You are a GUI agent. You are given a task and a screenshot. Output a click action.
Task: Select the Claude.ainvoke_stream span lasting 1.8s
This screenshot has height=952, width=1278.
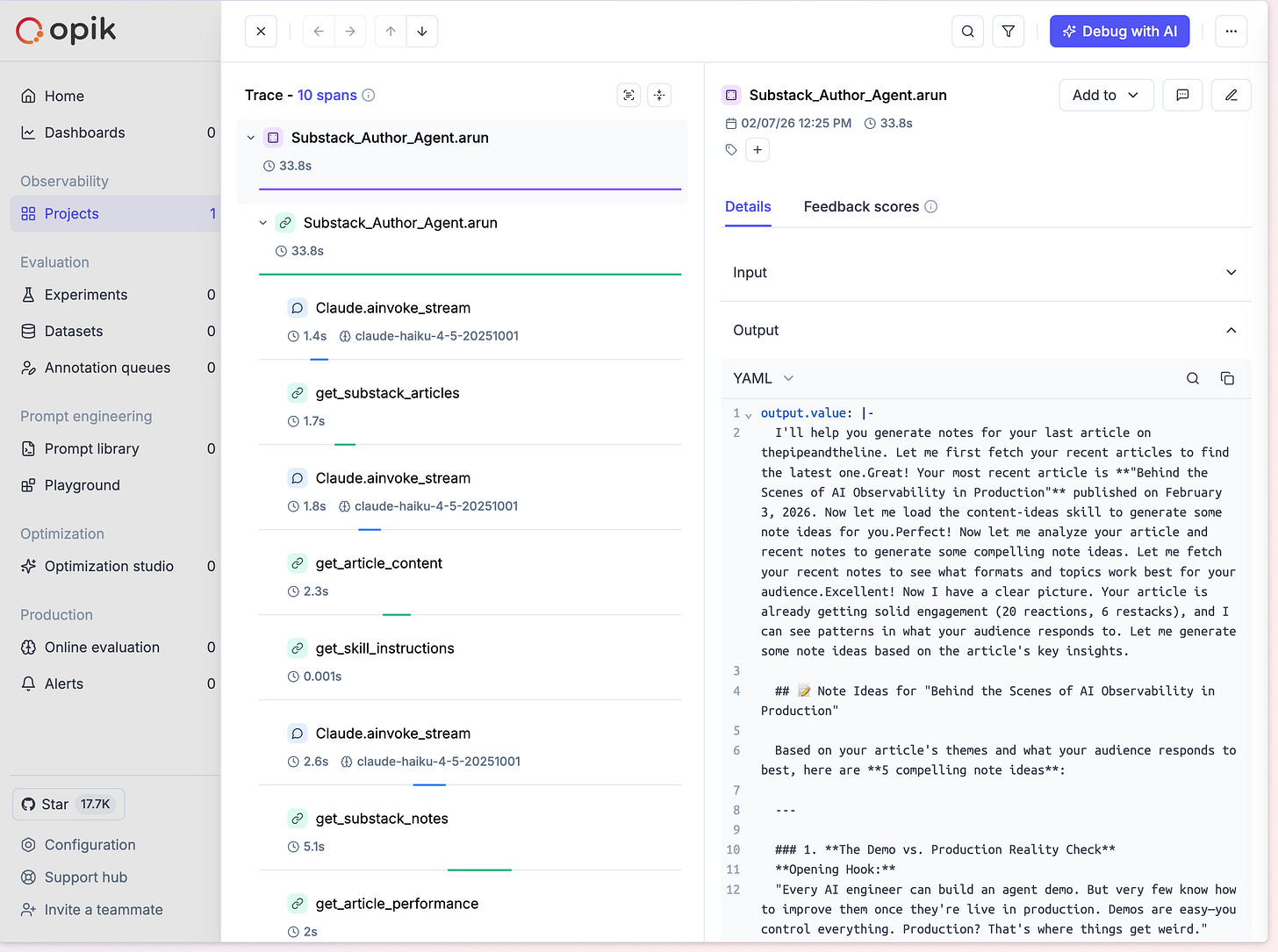470,491
